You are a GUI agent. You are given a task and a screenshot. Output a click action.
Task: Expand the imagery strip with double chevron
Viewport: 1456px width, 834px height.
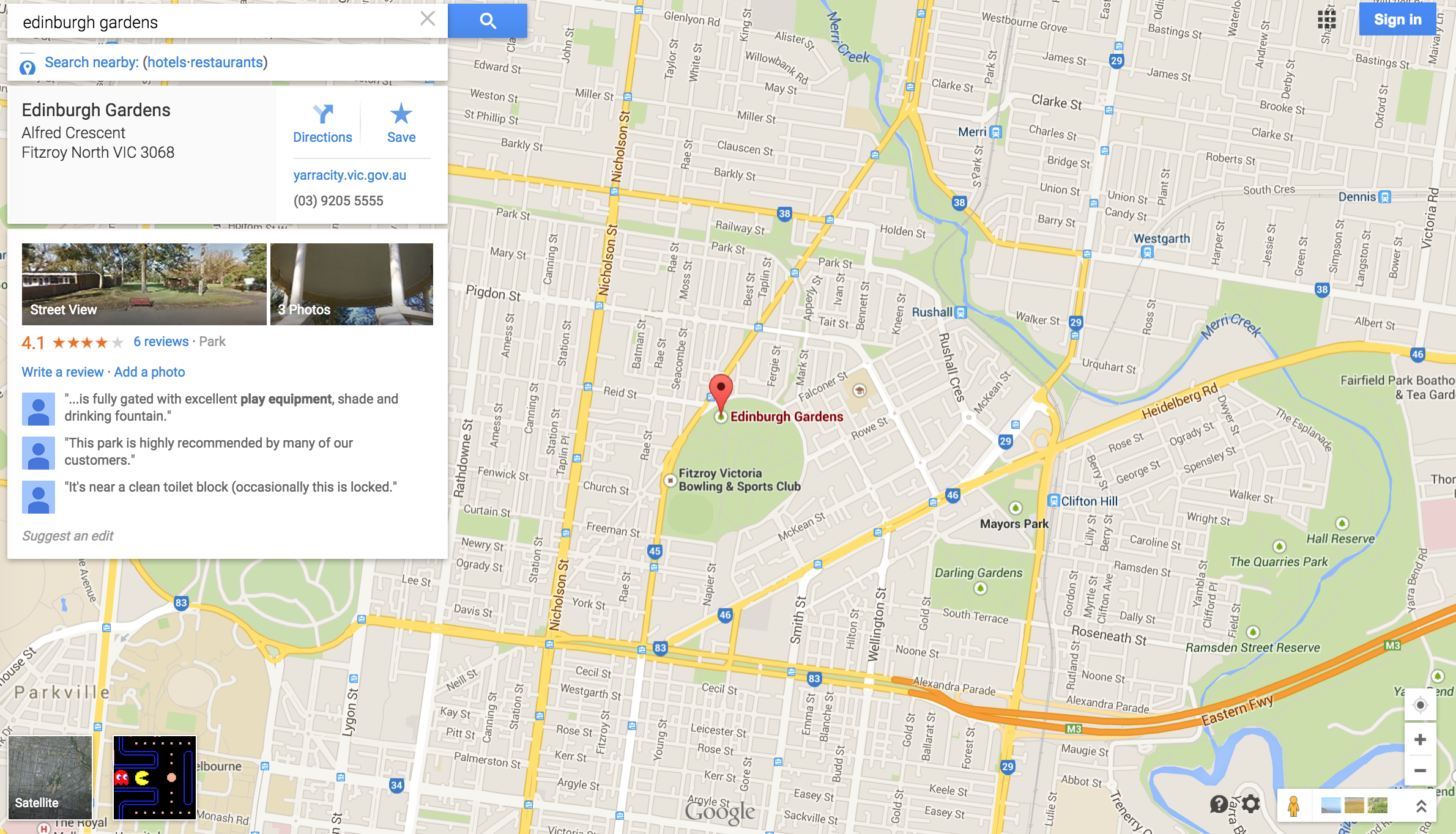tap(1421, 806)
